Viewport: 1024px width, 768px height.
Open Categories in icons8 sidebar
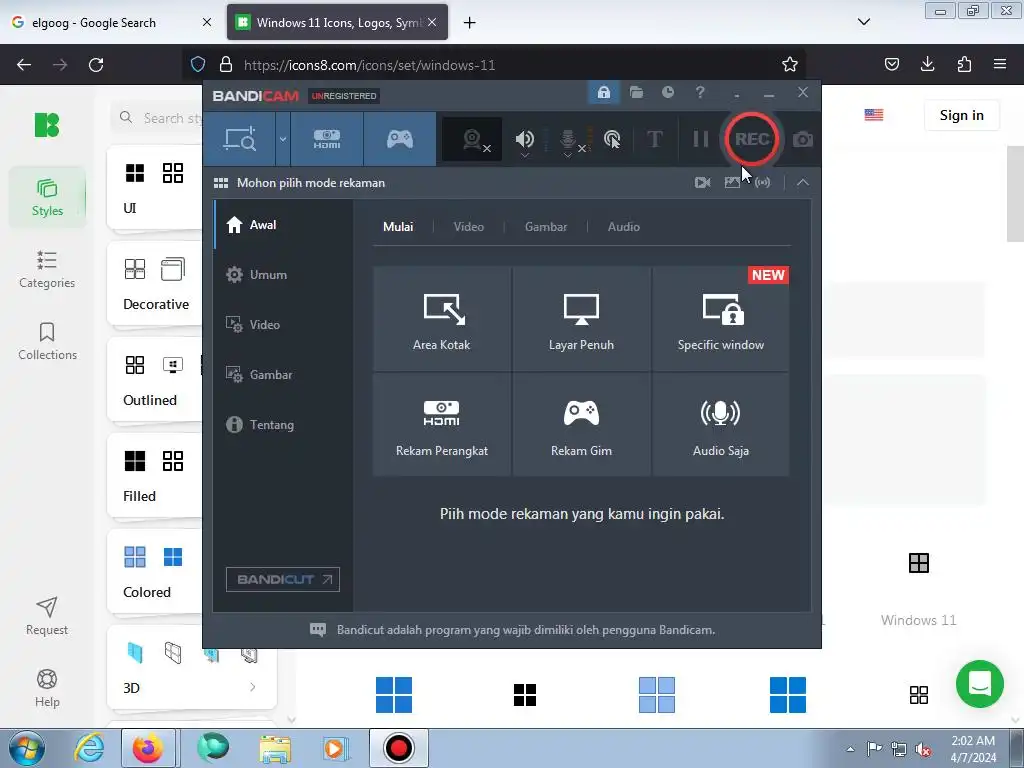click(47, 269)
